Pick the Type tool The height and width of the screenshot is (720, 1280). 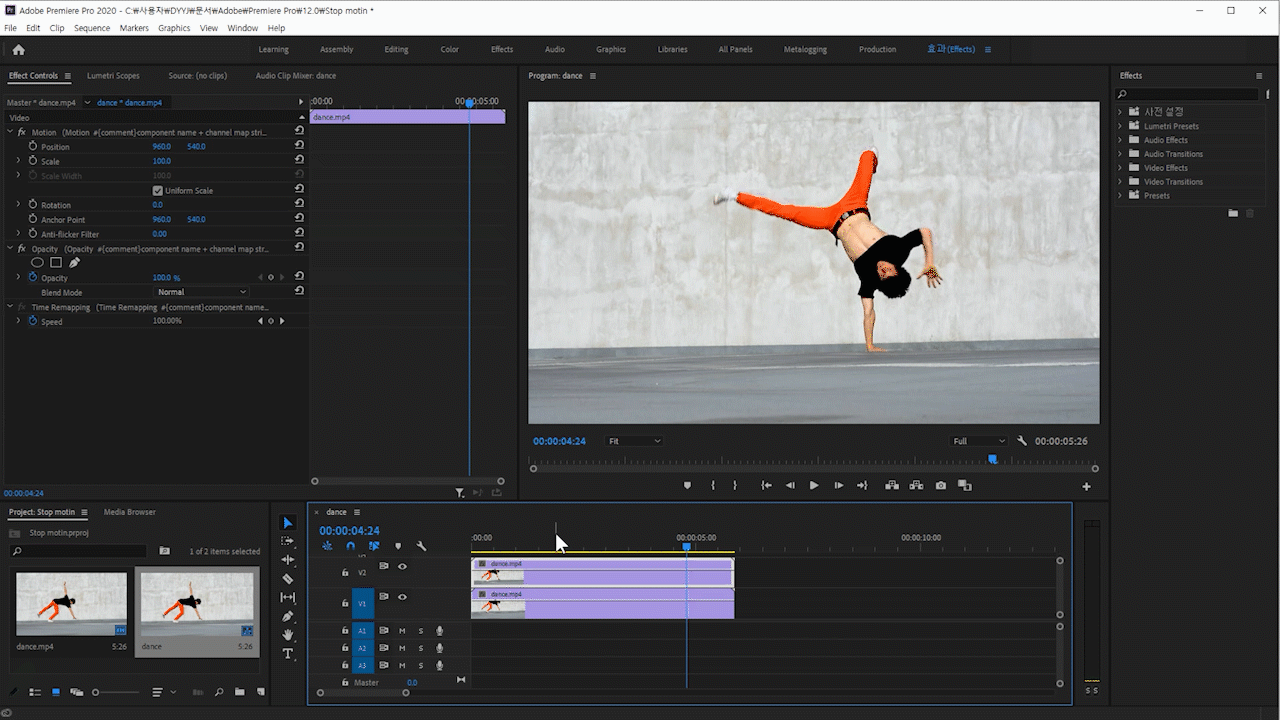pos(288,654)
